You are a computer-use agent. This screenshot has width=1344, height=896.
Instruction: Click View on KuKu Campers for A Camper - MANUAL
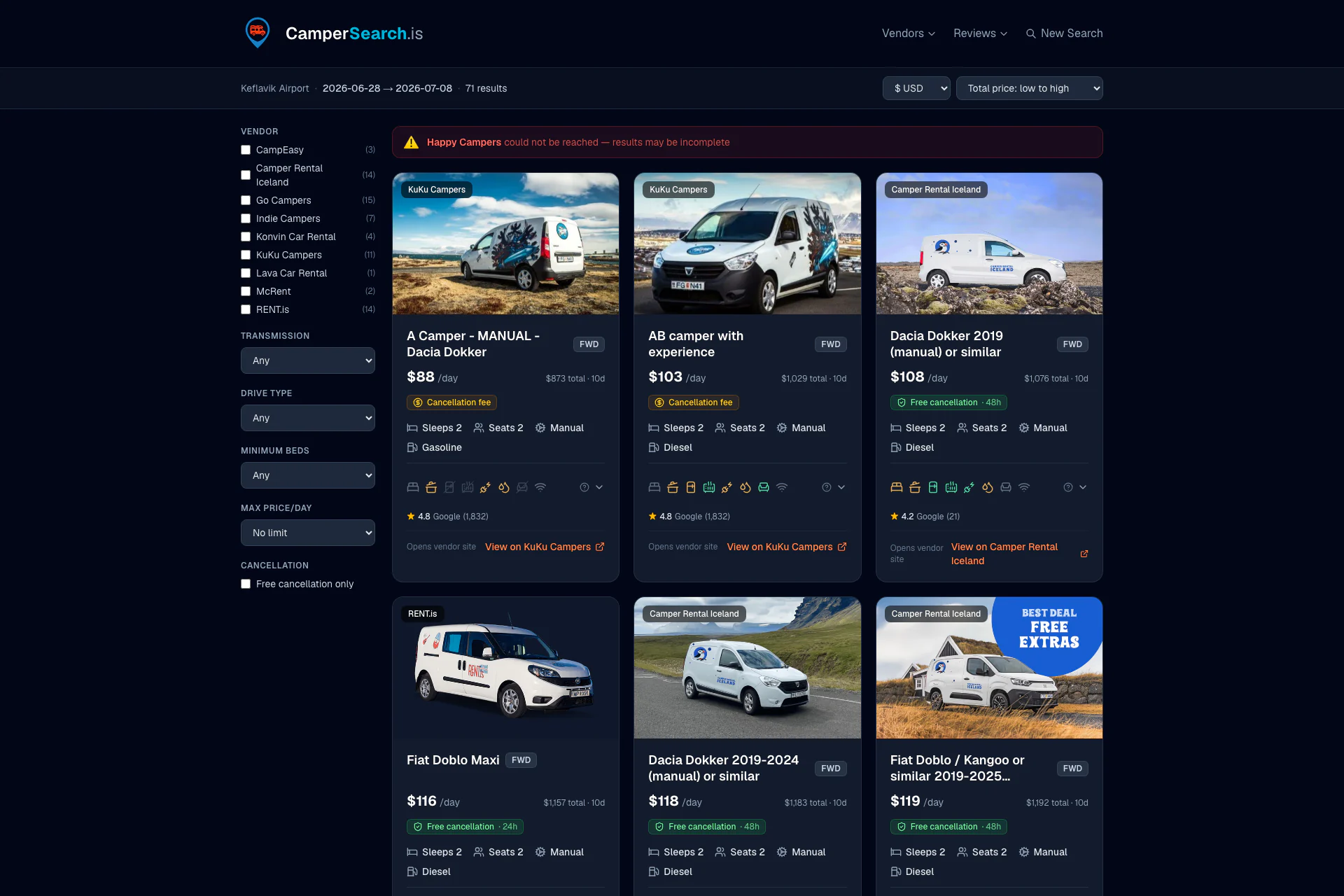pos(545,547)
